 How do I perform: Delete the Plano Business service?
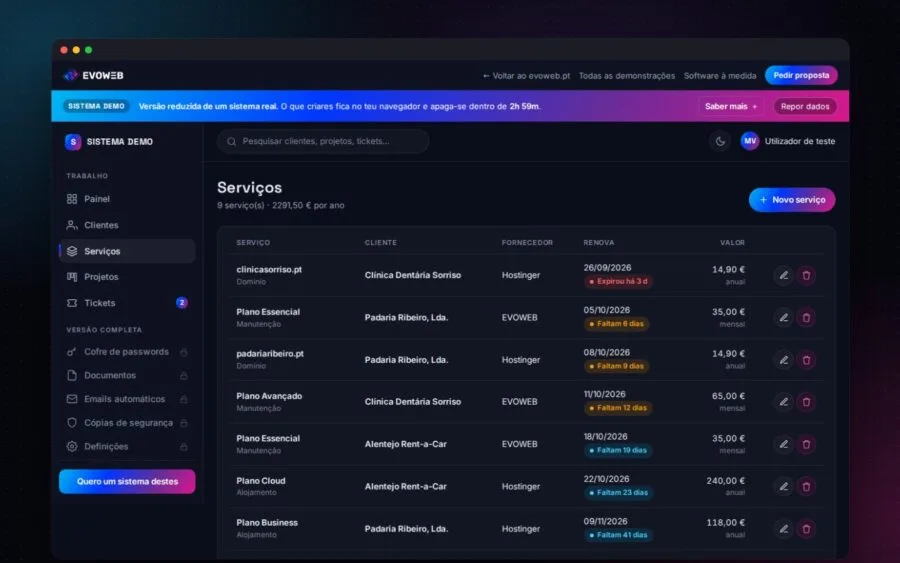(x=806, y=529)
